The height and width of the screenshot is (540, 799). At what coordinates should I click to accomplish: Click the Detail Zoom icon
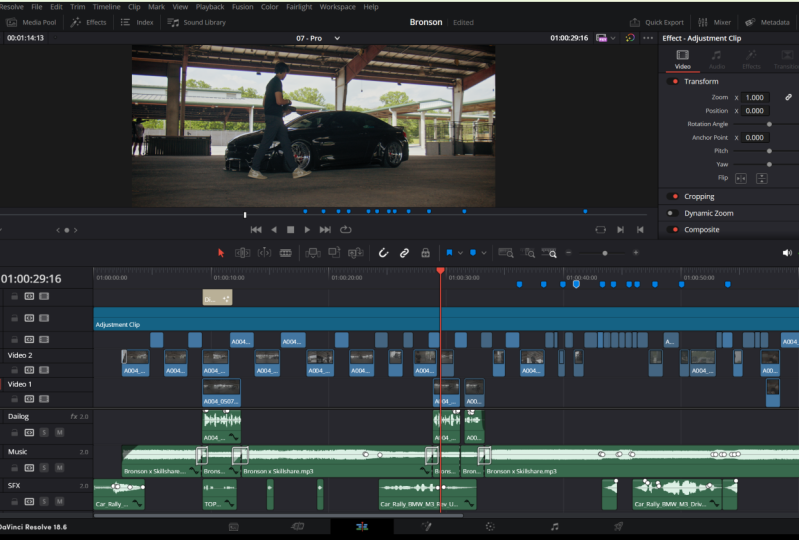tap(529, 253)
